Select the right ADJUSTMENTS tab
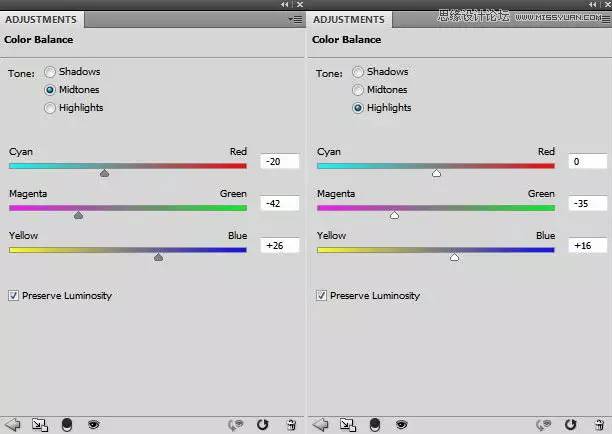Screen dimensions: 612x434 (x=349, y=20)
